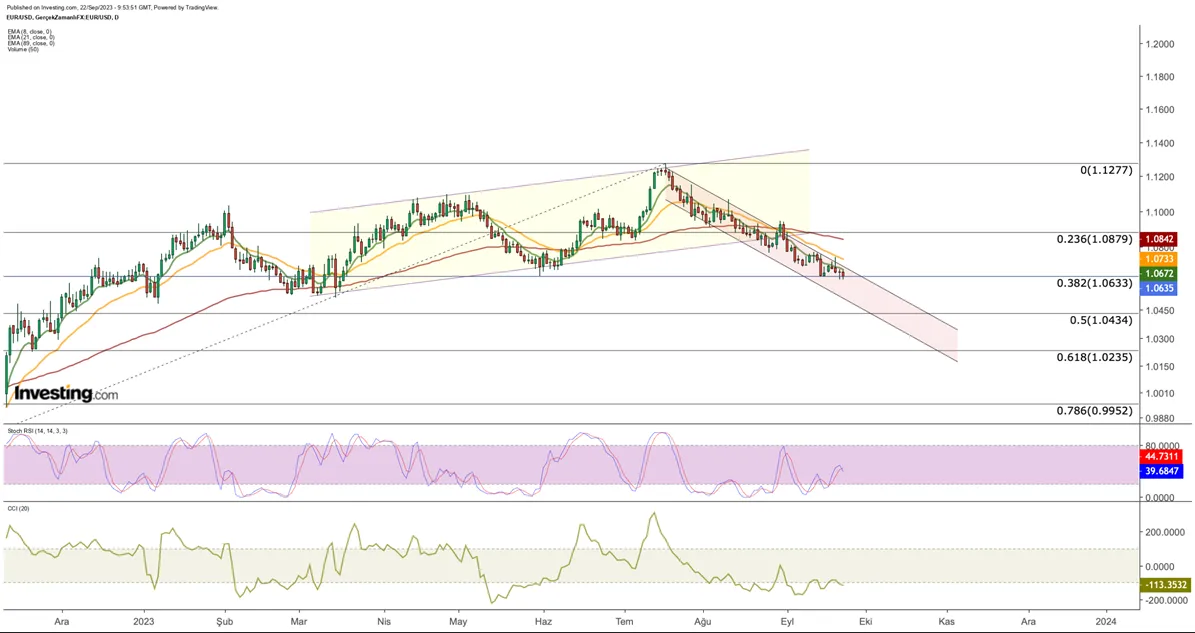Click the 1.1800 price axis label
1195x633 pixels.
coord(1159,77)
